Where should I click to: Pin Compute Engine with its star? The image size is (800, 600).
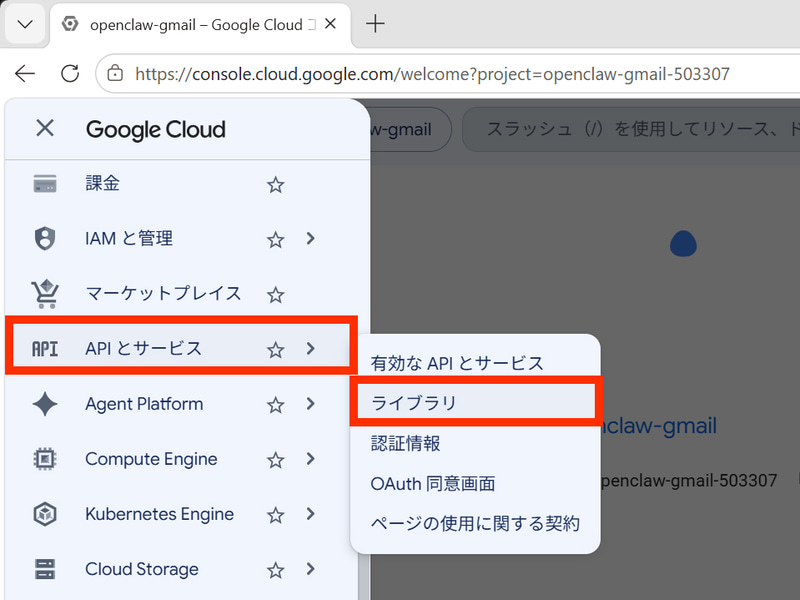(276, 460)
